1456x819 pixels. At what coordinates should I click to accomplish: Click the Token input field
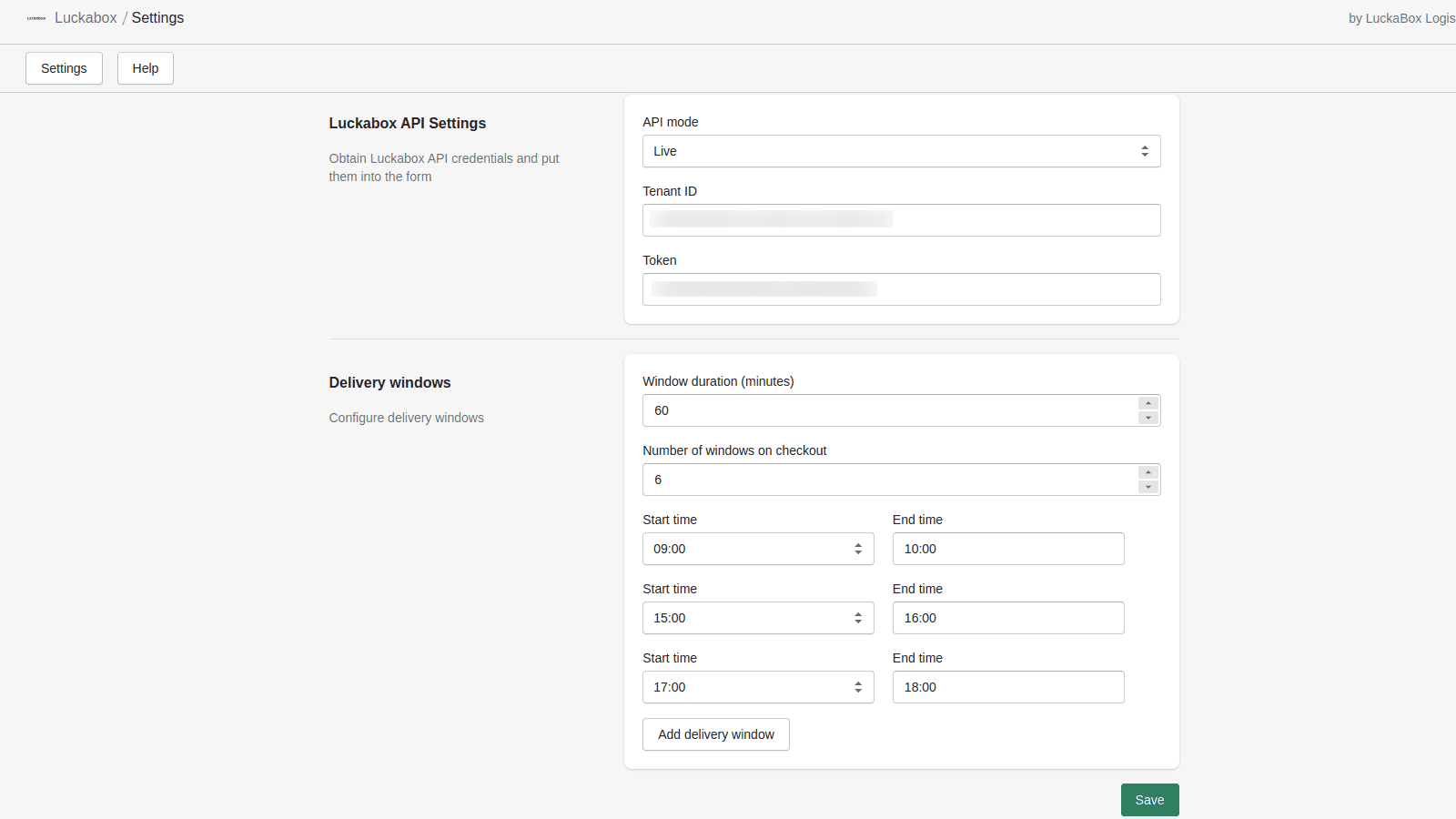[x=901, y=289]
